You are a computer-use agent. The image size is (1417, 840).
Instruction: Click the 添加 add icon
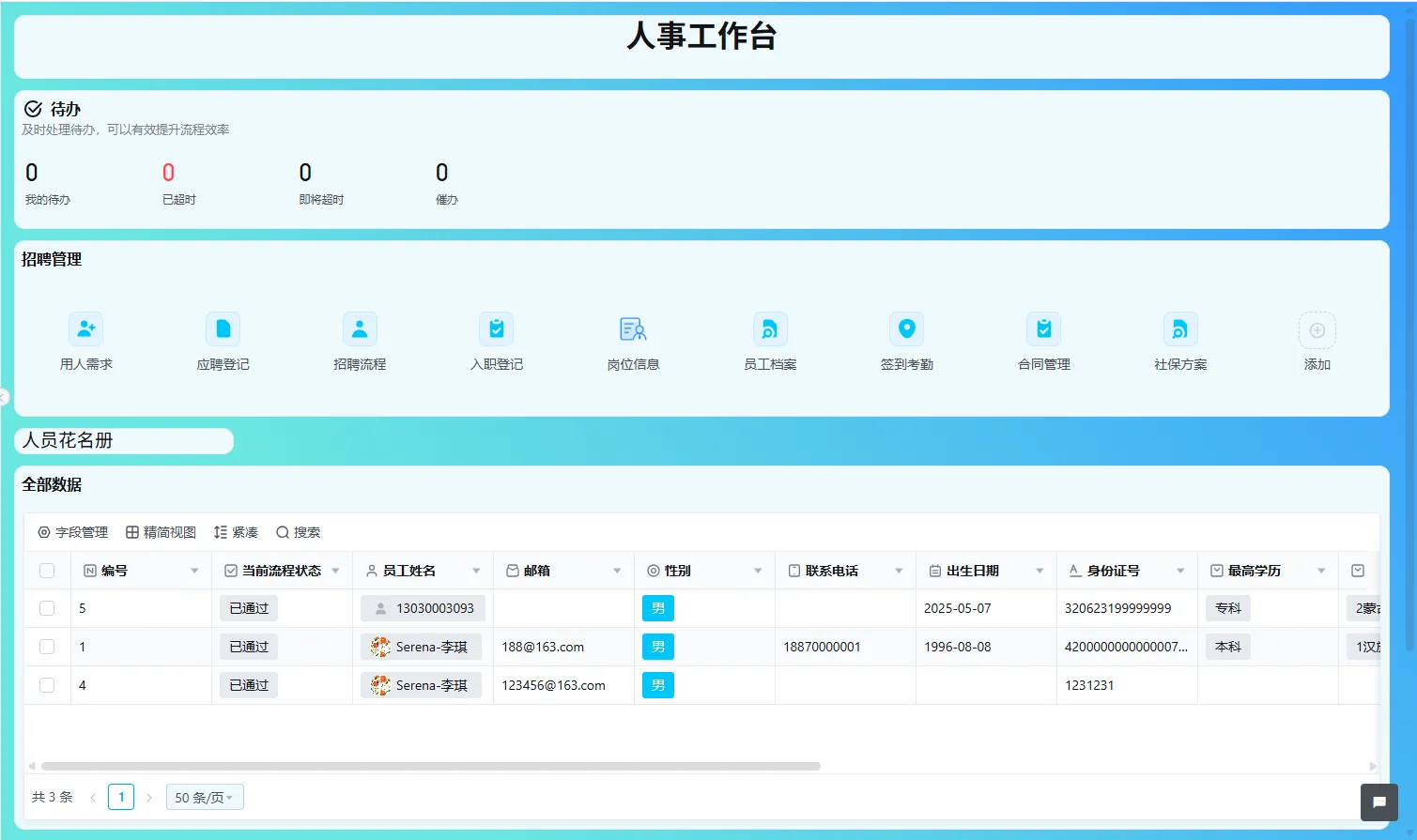coord(1317,341)
